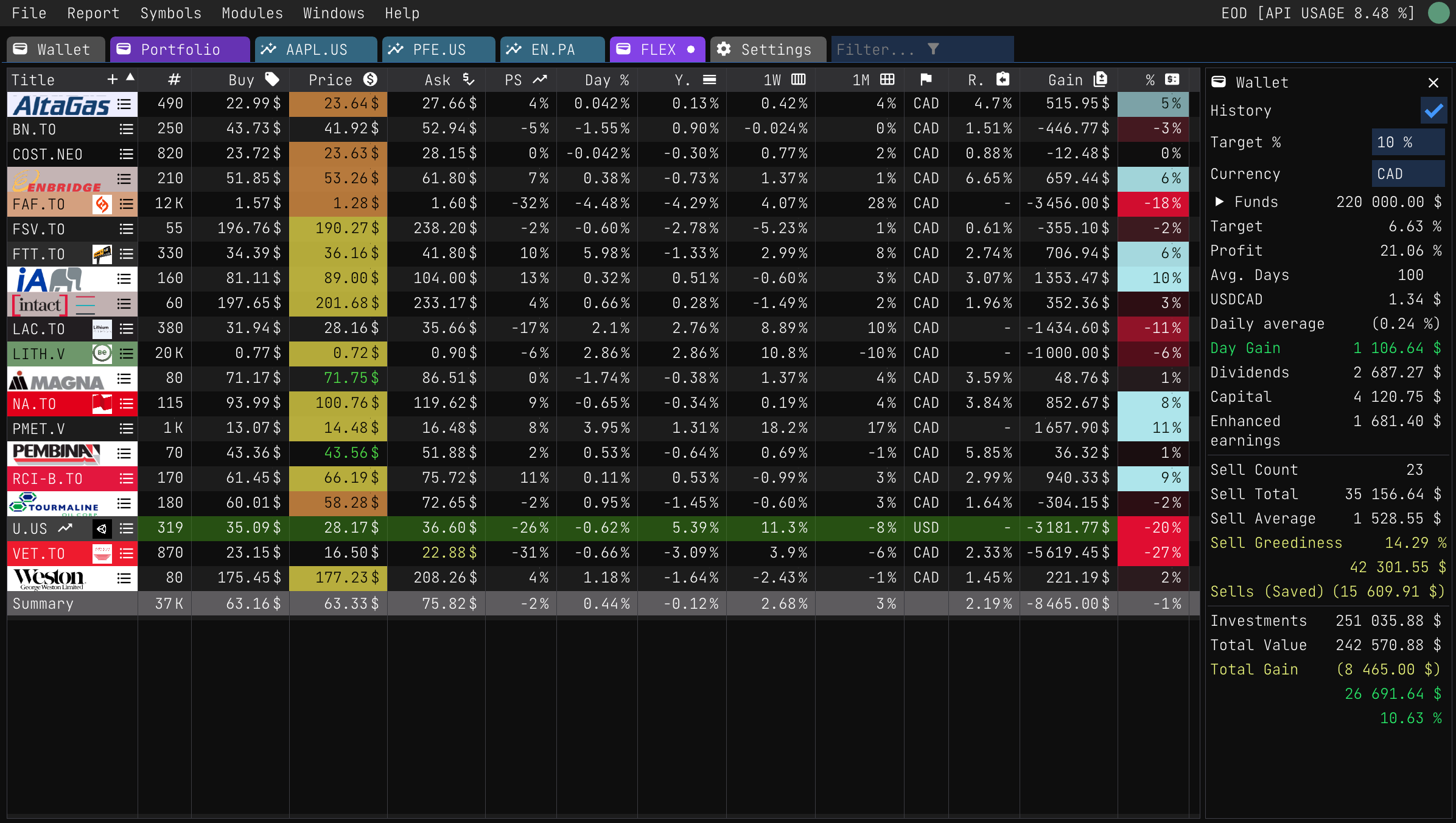The height and width of the screenshot is (823, 1456).
Task: Switch to the AAPL.US tab
Action: click(x=316, y=49)
